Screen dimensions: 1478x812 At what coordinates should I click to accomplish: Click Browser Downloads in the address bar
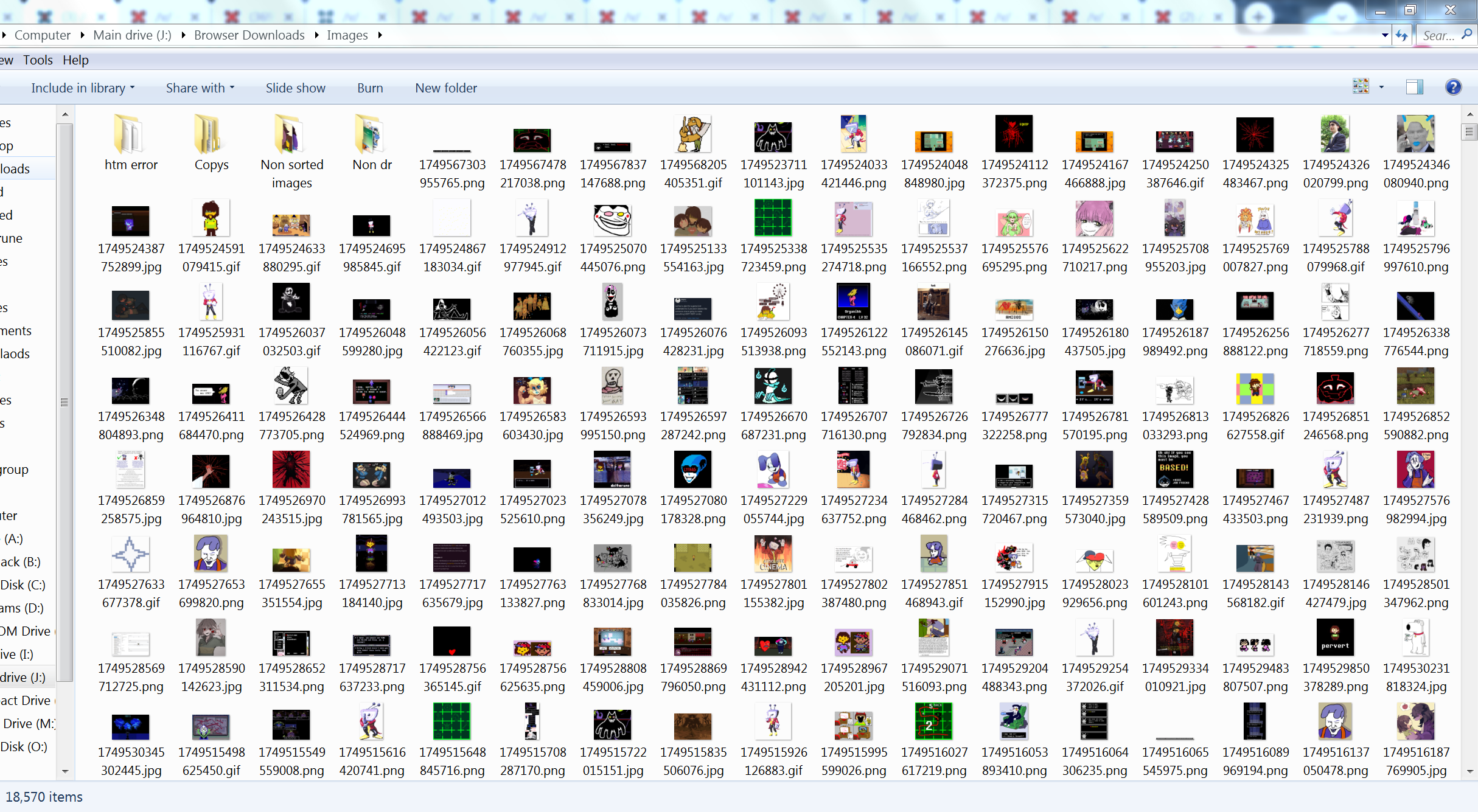(249, 35)
